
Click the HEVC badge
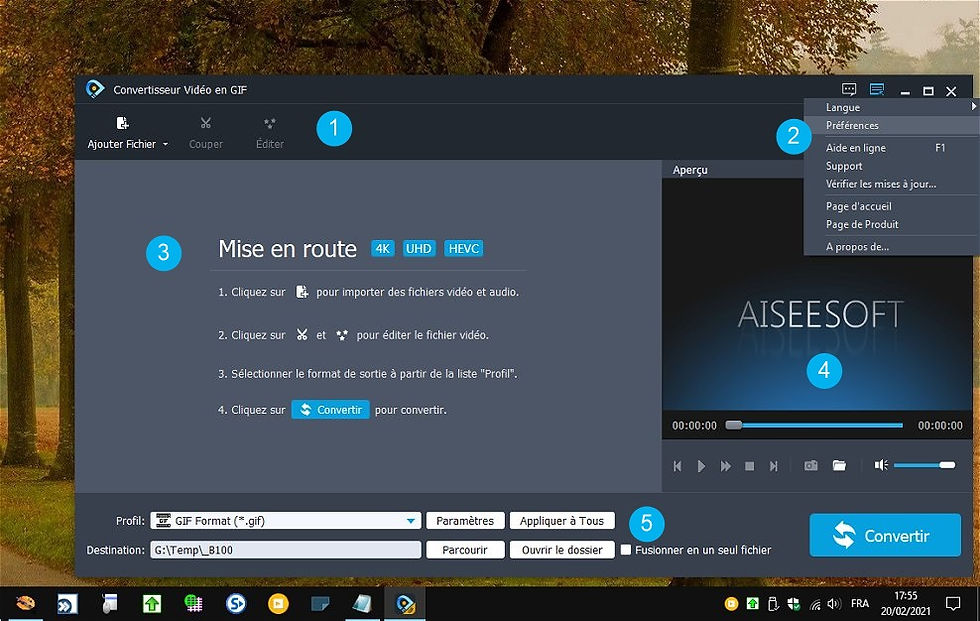464,249
